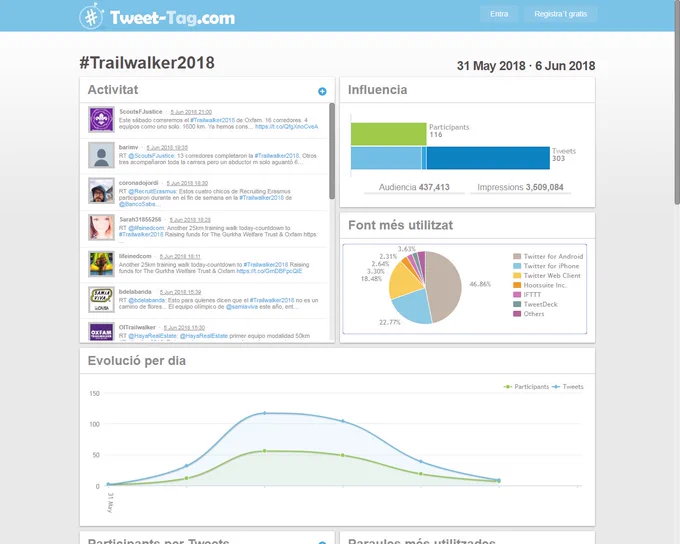This screenshot has height=544, width=680.
Task: Open ScoutsFJustice purple avatar thumbnail
Action: click(x=101, y=119)
